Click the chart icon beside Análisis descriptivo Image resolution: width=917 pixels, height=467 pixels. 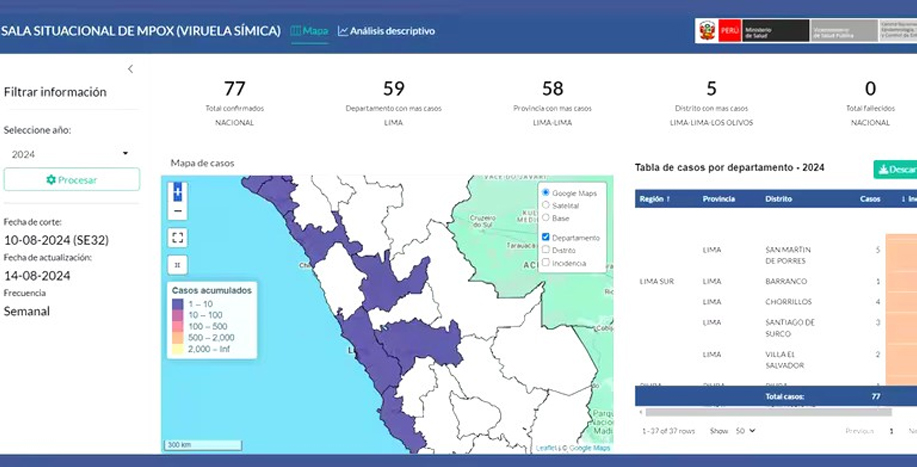(x=343, y=31)
